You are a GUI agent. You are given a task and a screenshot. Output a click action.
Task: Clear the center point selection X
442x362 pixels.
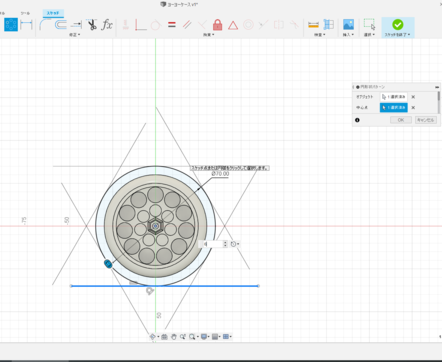pyautogui.click(x=413, y=108)
